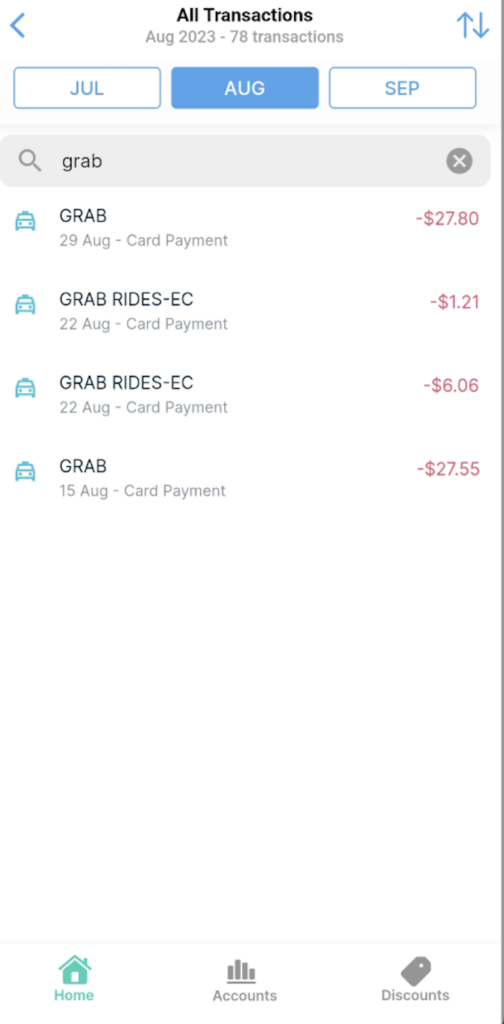Tap the All Transactions title

click(x=245, y=15)
